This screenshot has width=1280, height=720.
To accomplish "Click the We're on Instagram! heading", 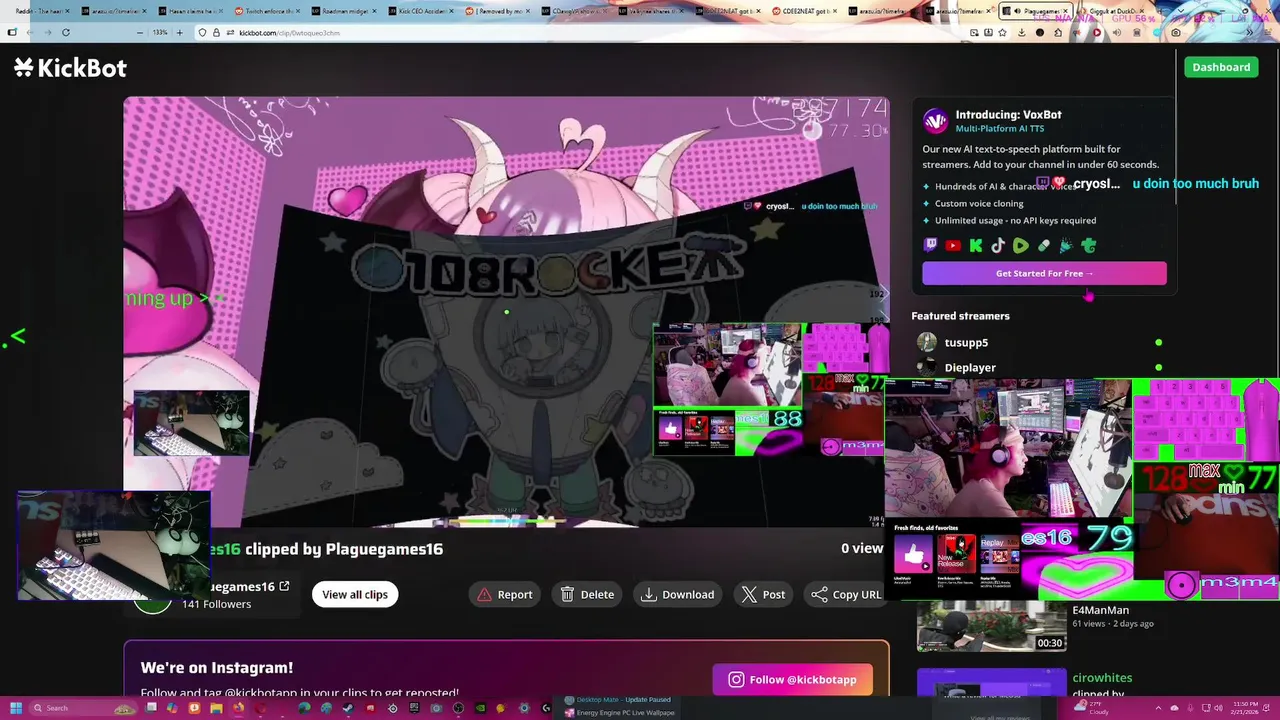I will click(x=217, y=668).
